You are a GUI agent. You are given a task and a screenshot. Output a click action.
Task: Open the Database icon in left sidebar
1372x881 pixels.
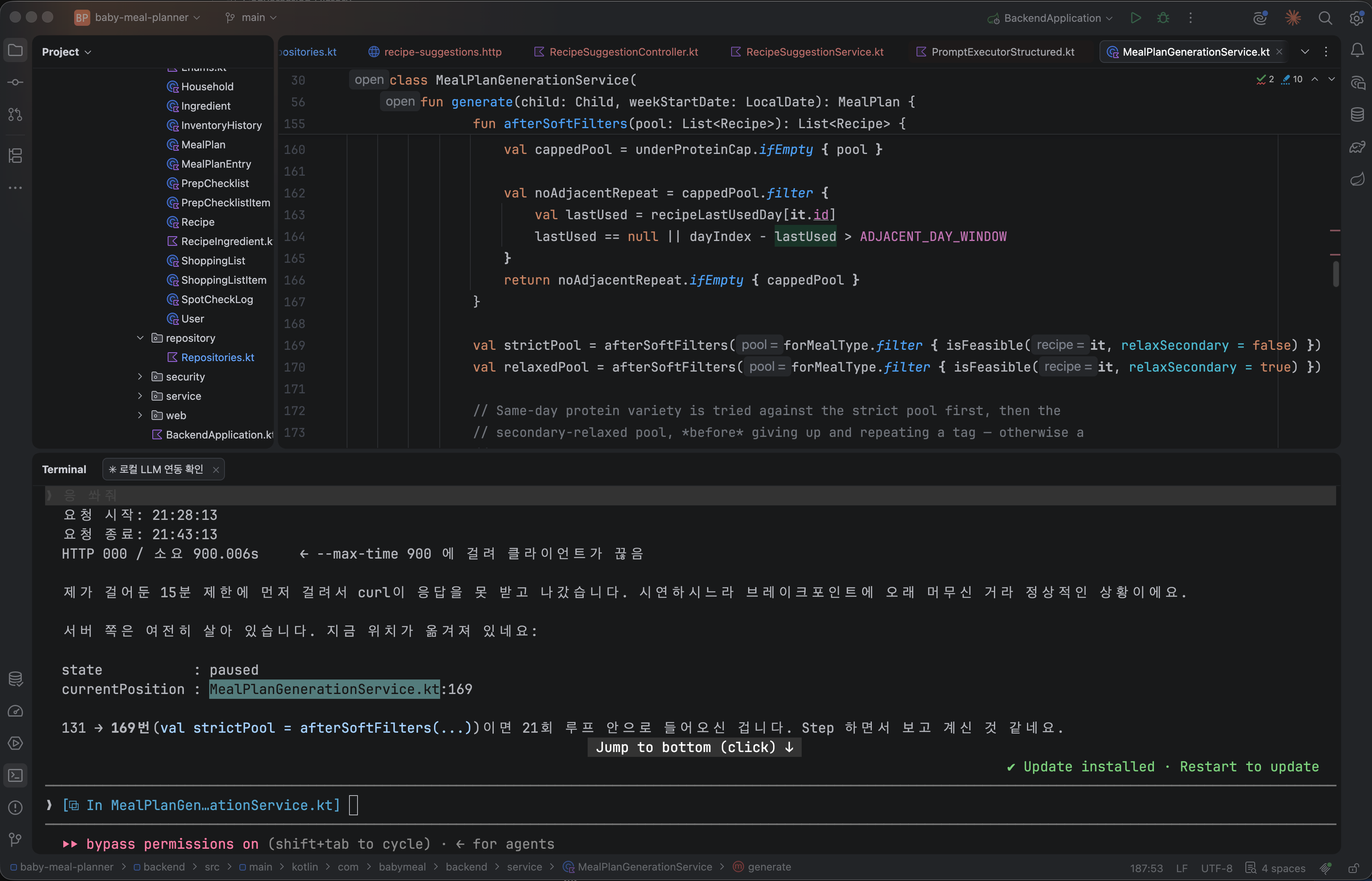pyautogui.click(x=15, y=679)
